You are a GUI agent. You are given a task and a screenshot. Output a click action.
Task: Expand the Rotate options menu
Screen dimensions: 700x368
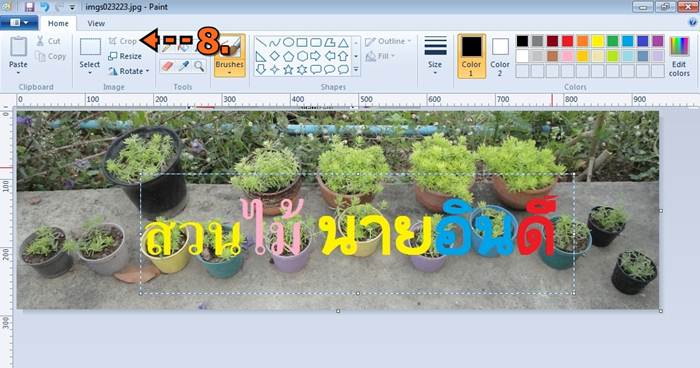tap(129, 71)
